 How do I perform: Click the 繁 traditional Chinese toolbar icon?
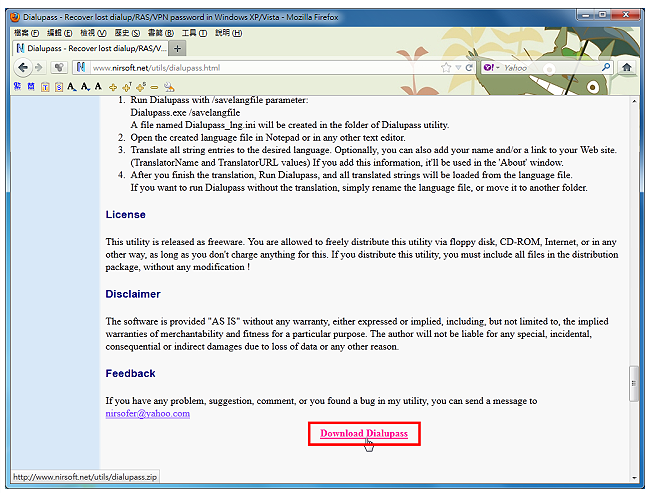click(x=17, y=86)
